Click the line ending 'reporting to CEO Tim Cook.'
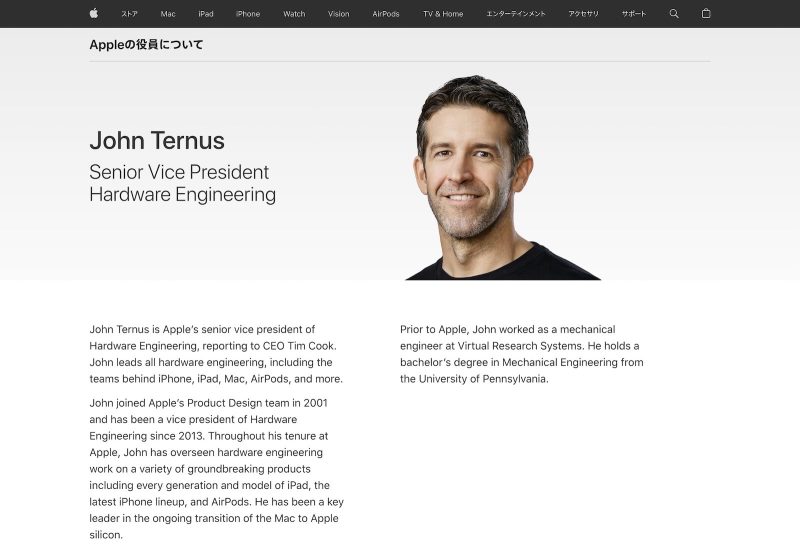 213,346
